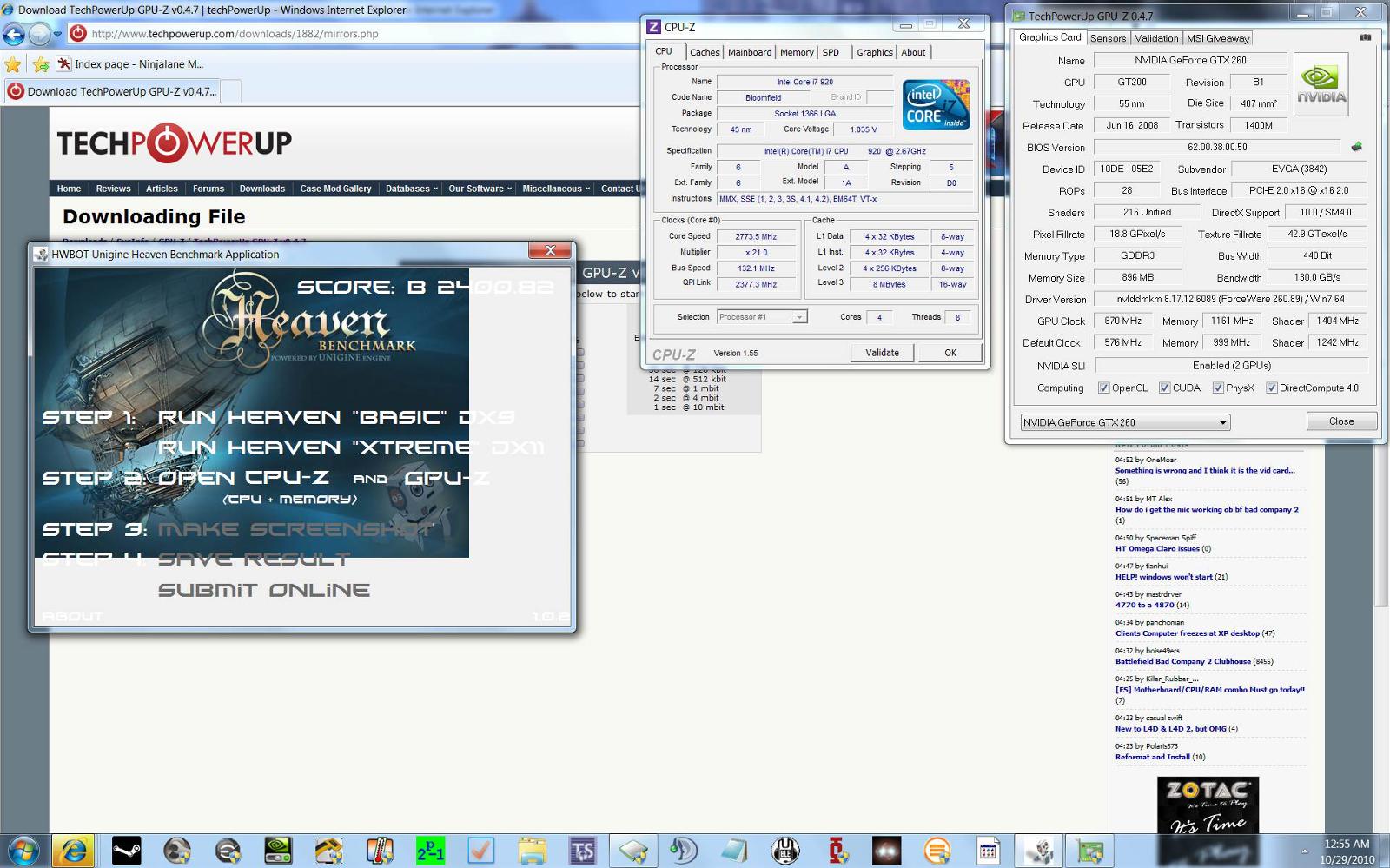Open the Graphics tab in CPU-Z
The image size is (1390, 868).
tap(874, 52)
